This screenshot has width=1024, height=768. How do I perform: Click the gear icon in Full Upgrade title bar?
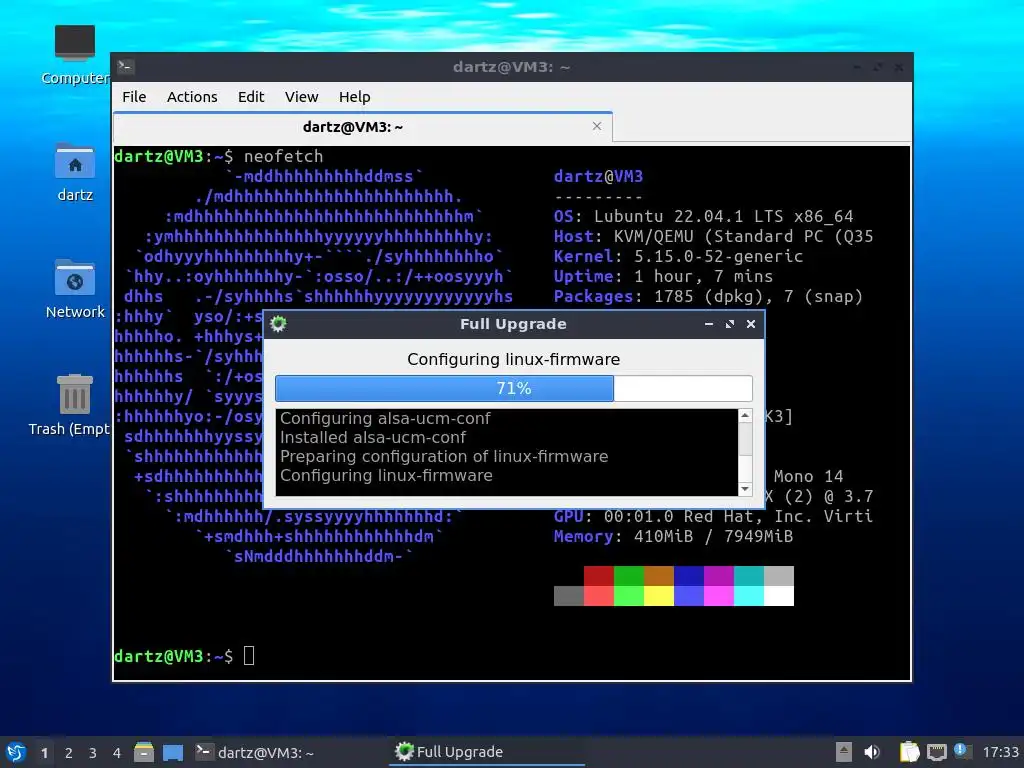(x=278, y=324)
